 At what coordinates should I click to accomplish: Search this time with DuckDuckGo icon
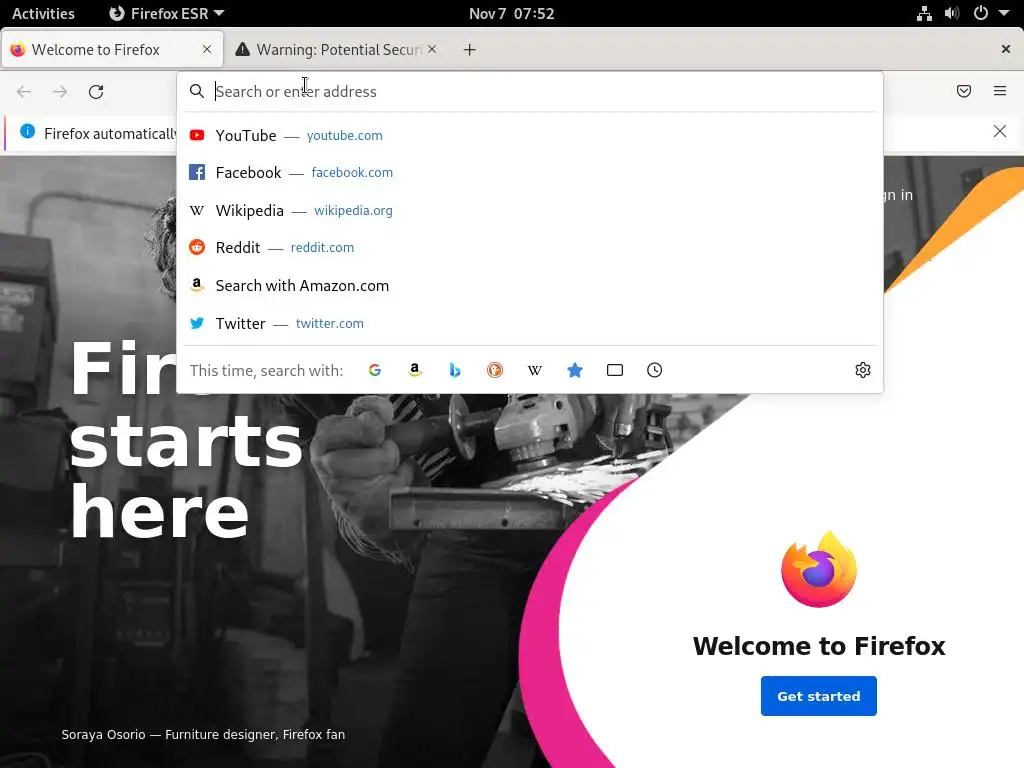pyautogui.click(x=495, y=370)
